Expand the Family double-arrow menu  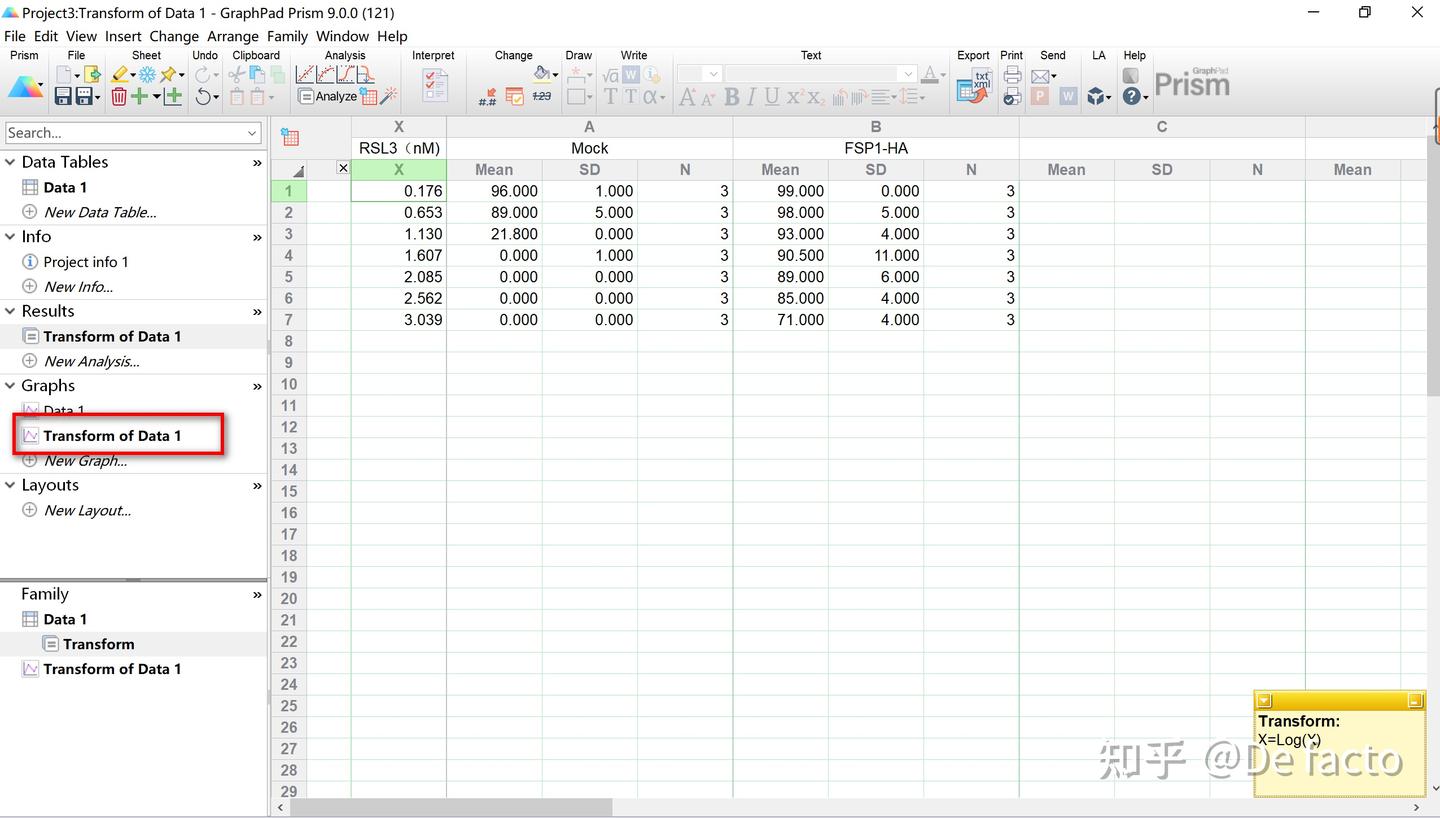(x=257, y=595)
